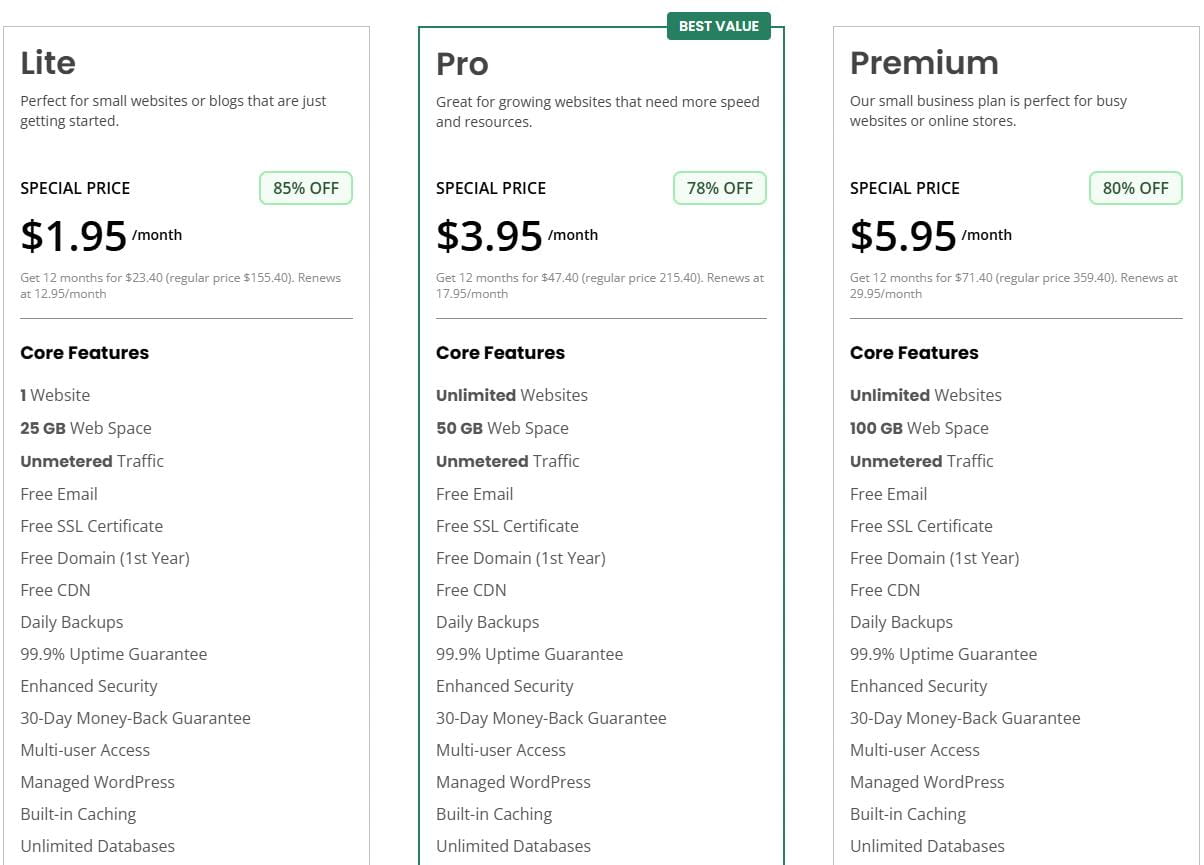
Task: Click the $5.95 monthly price
Action: tap(904, 236)
